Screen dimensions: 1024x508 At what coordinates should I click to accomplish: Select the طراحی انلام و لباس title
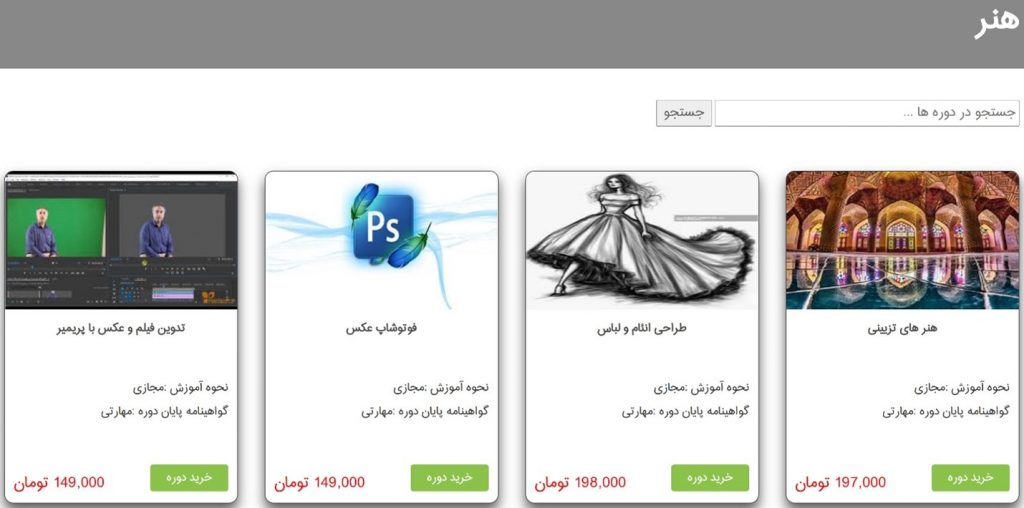tap(642, 328)
